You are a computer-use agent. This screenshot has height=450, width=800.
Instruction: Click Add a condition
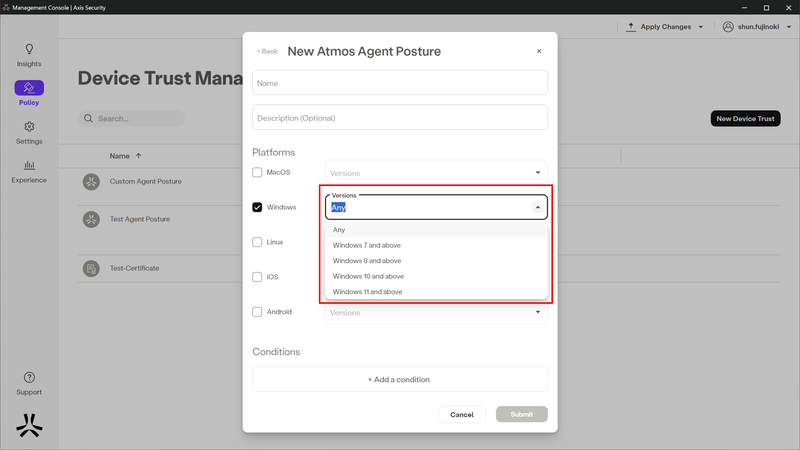coord(399,379)
